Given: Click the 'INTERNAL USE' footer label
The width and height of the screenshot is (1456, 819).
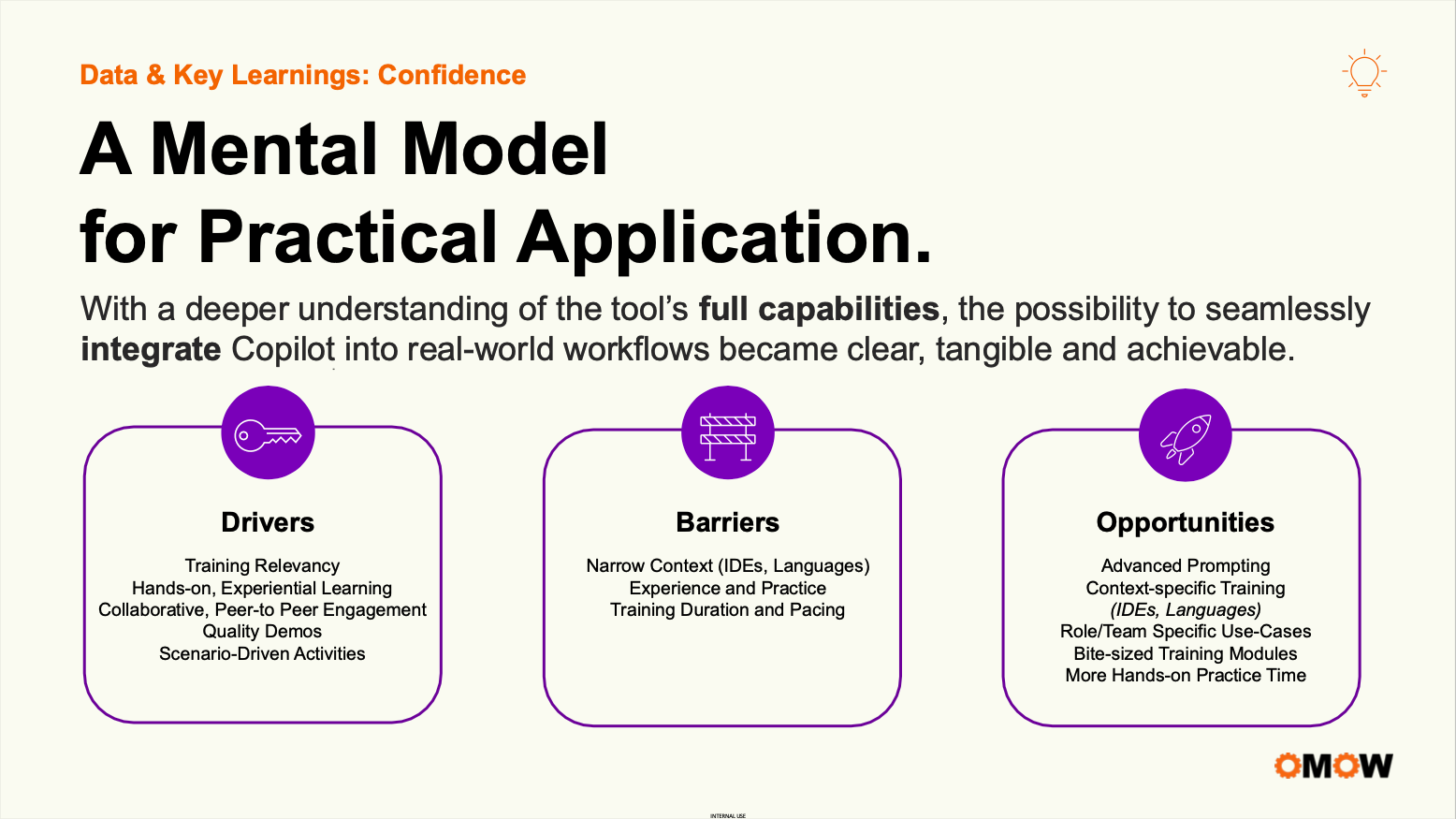Looking at the screenshot, I should tap(728, 815).
